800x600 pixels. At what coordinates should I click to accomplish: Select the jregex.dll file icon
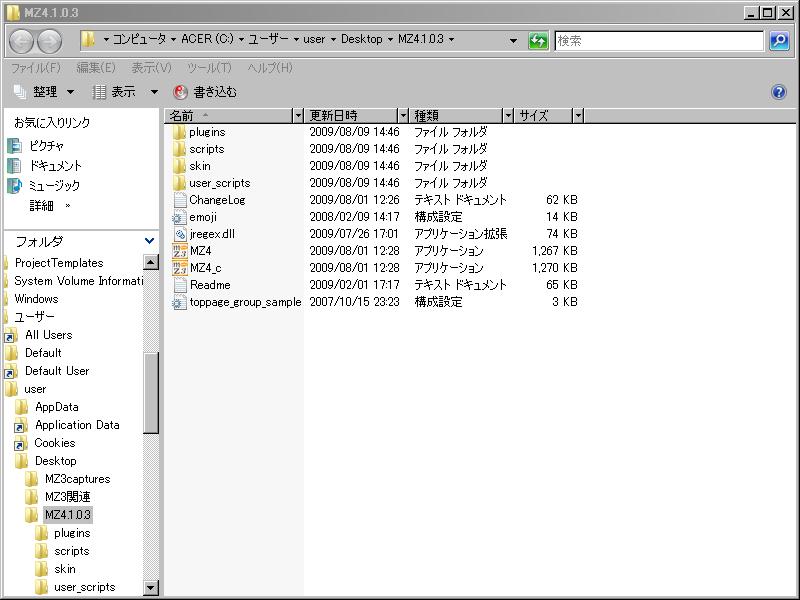point(180,234)
